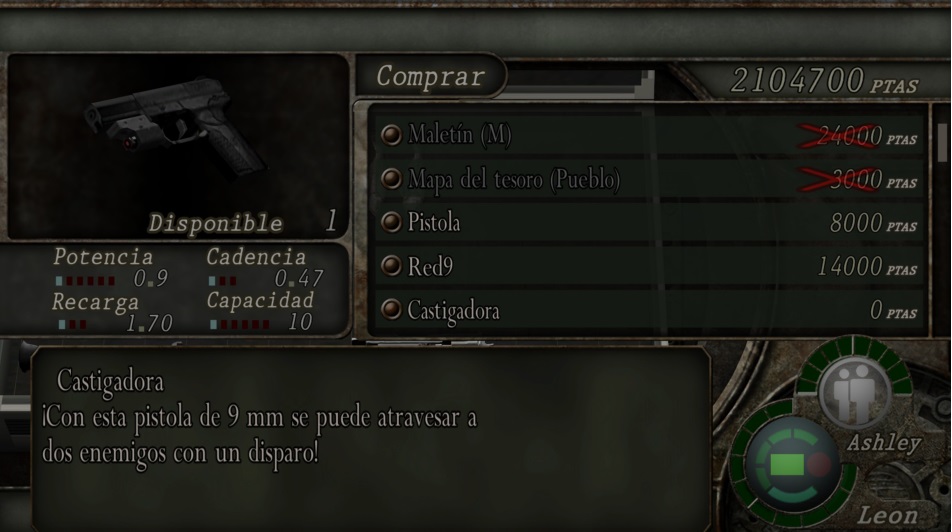Click the Castigadora description text box
This screenshot has height=532, width=952.
370,438
